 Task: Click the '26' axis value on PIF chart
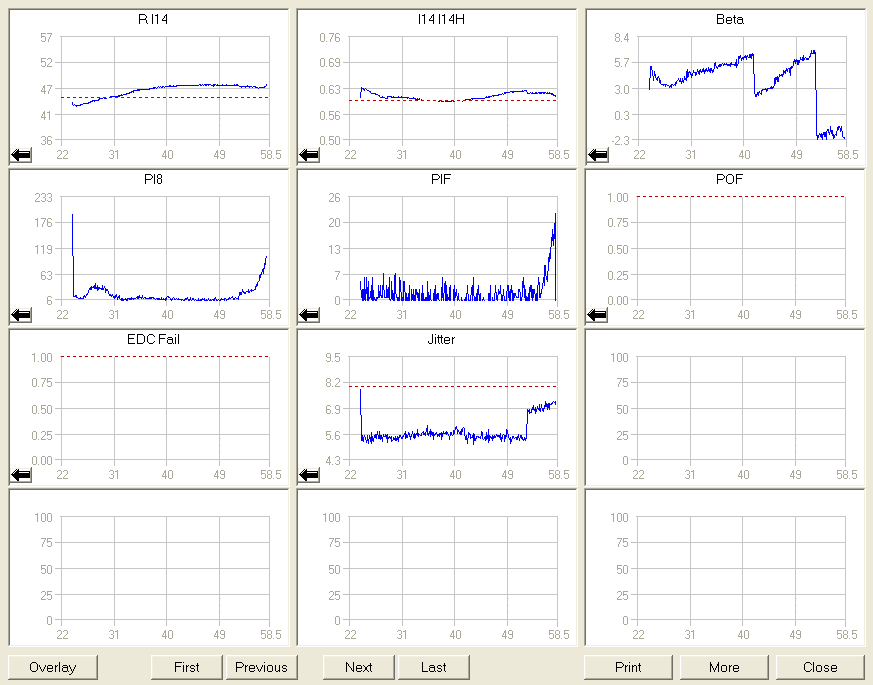(x=334, y=197)
